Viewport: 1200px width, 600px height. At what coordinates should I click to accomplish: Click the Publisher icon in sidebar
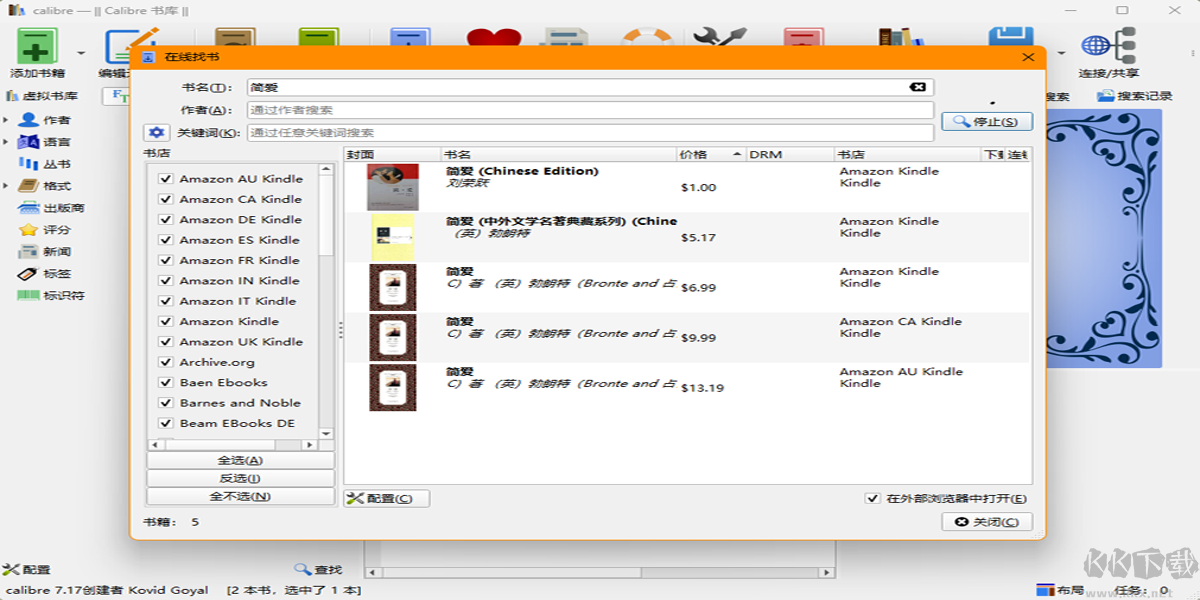[28, 208]
